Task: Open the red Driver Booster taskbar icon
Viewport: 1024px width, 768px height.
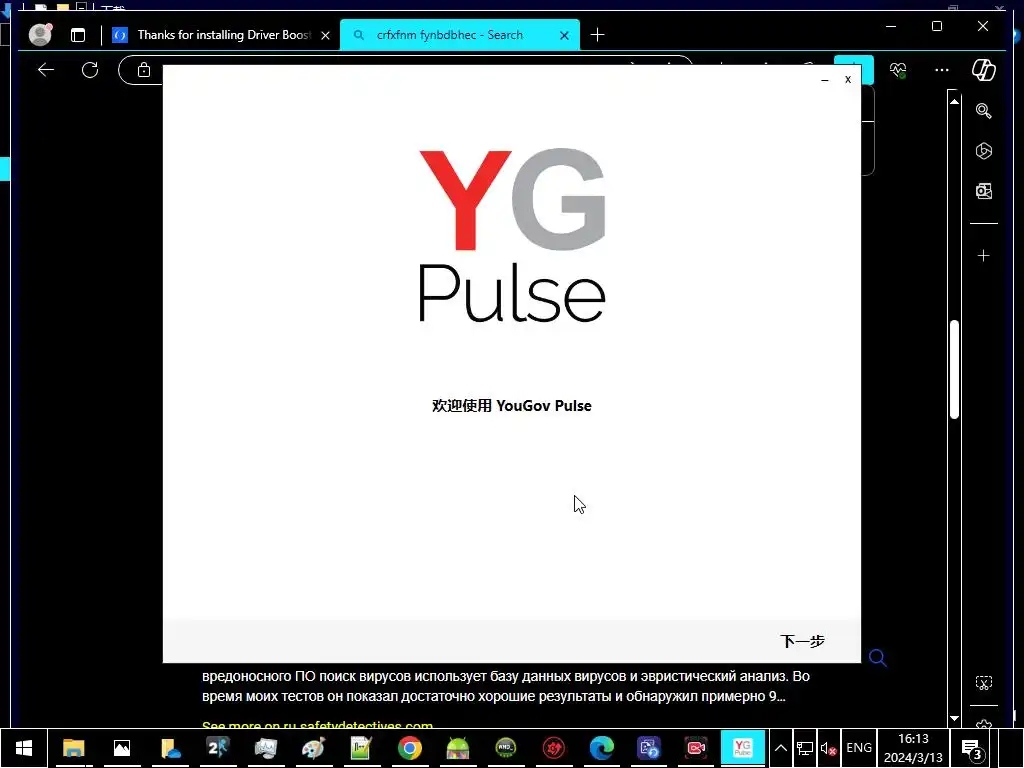Action: click(554, 748)
